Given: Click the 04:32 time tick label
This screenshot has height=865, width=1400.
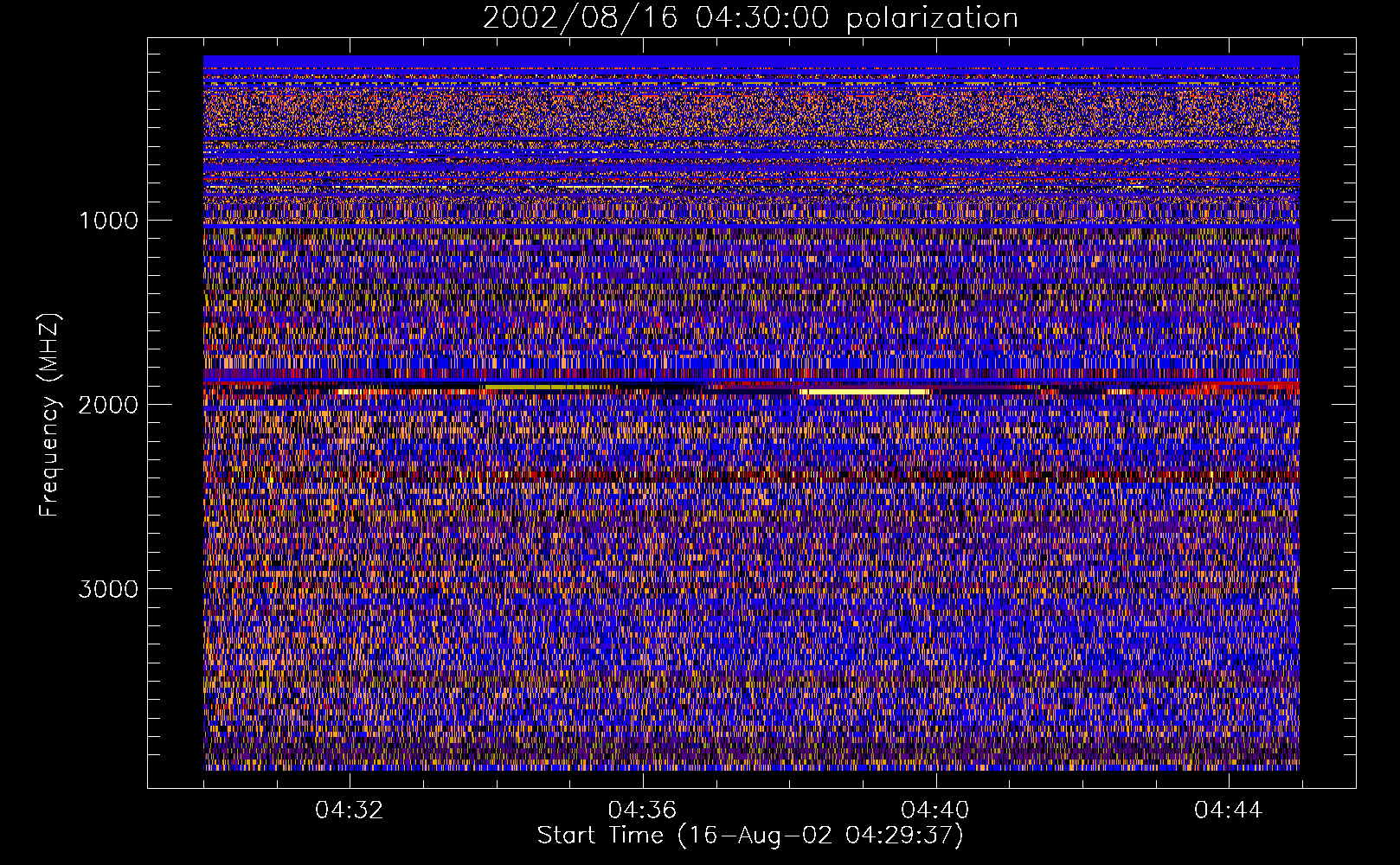Looking at the screenshot, I should coord(349,811).
